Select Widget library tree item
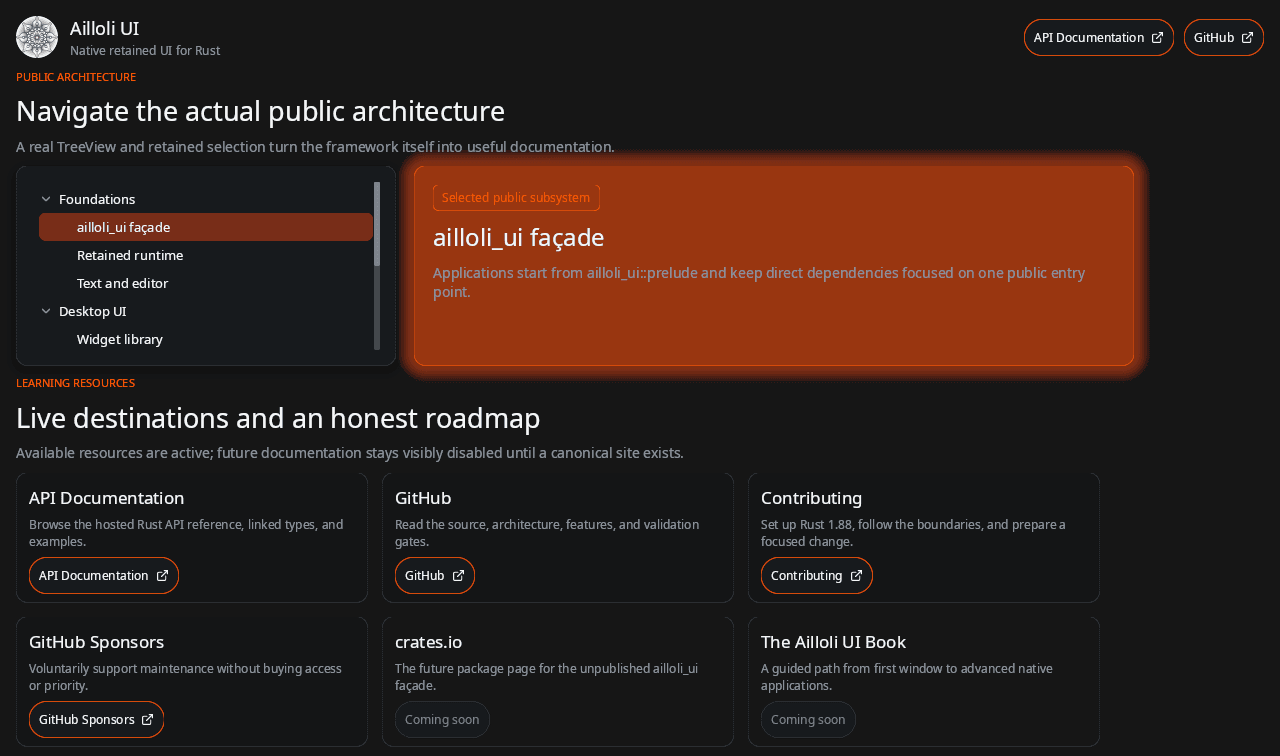1280x756 pixels. tap(206, 339)
